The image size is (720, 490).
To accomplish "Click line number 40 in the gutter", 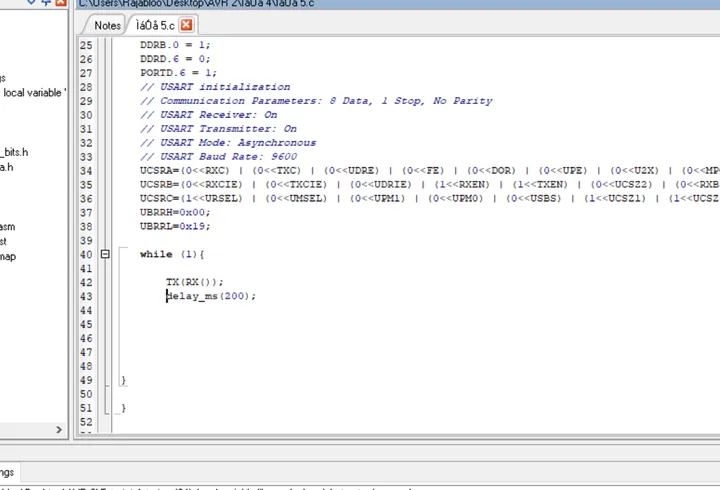I will pyautogui.click(x=86, y=254).
